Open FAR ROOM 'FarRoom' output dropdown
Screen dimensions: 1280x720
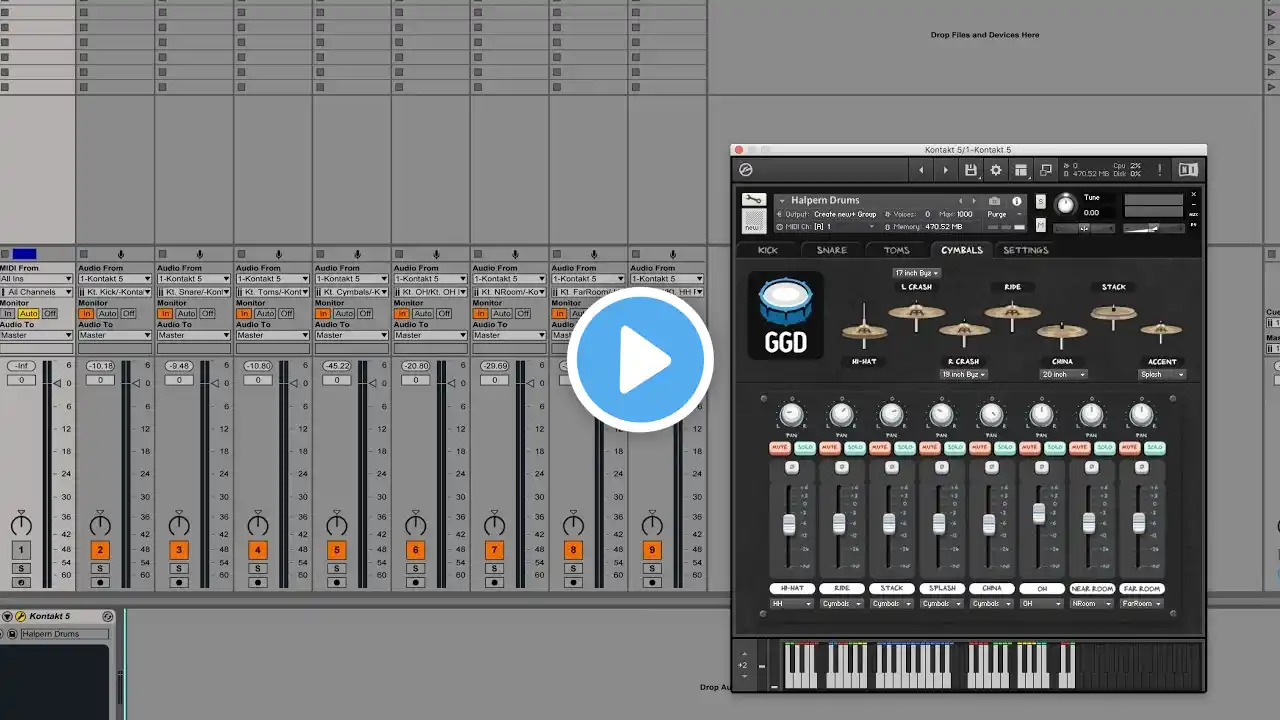point(1141,603)
